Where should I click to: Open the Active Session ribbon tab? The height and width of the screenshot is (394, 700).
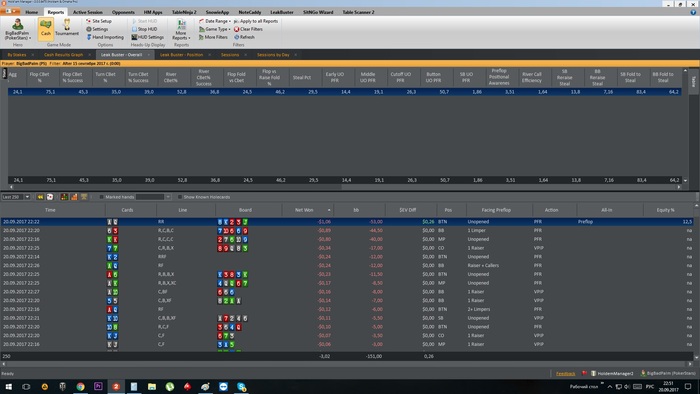[88, 12]
